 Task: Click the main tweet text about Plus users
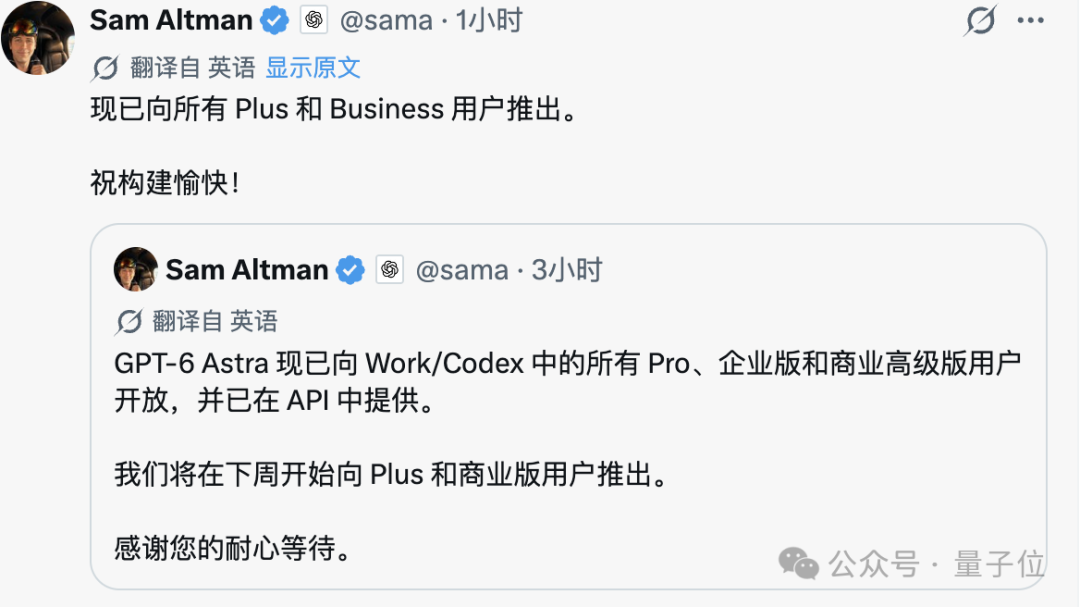click(x=333, y=110)
